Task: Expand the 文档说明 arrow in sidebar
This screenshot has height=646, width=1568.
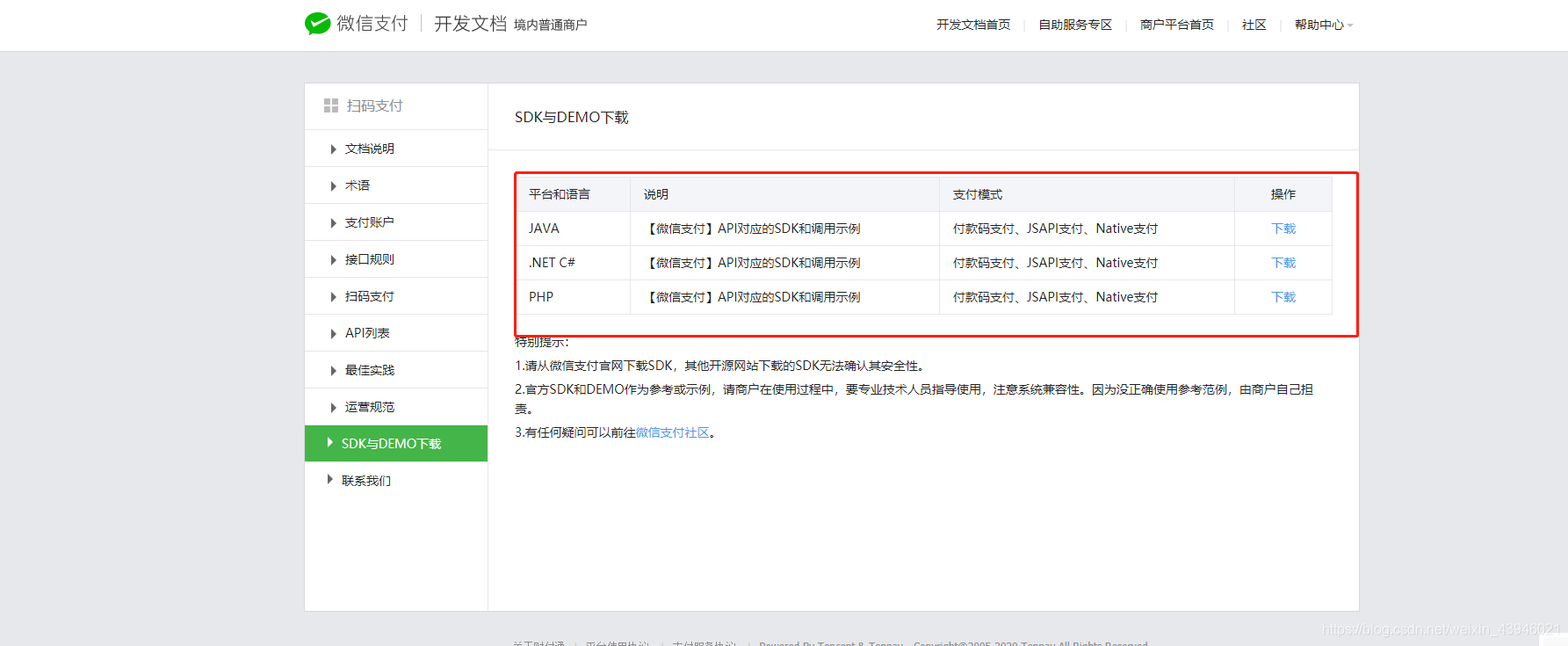Action: (333, 149)
